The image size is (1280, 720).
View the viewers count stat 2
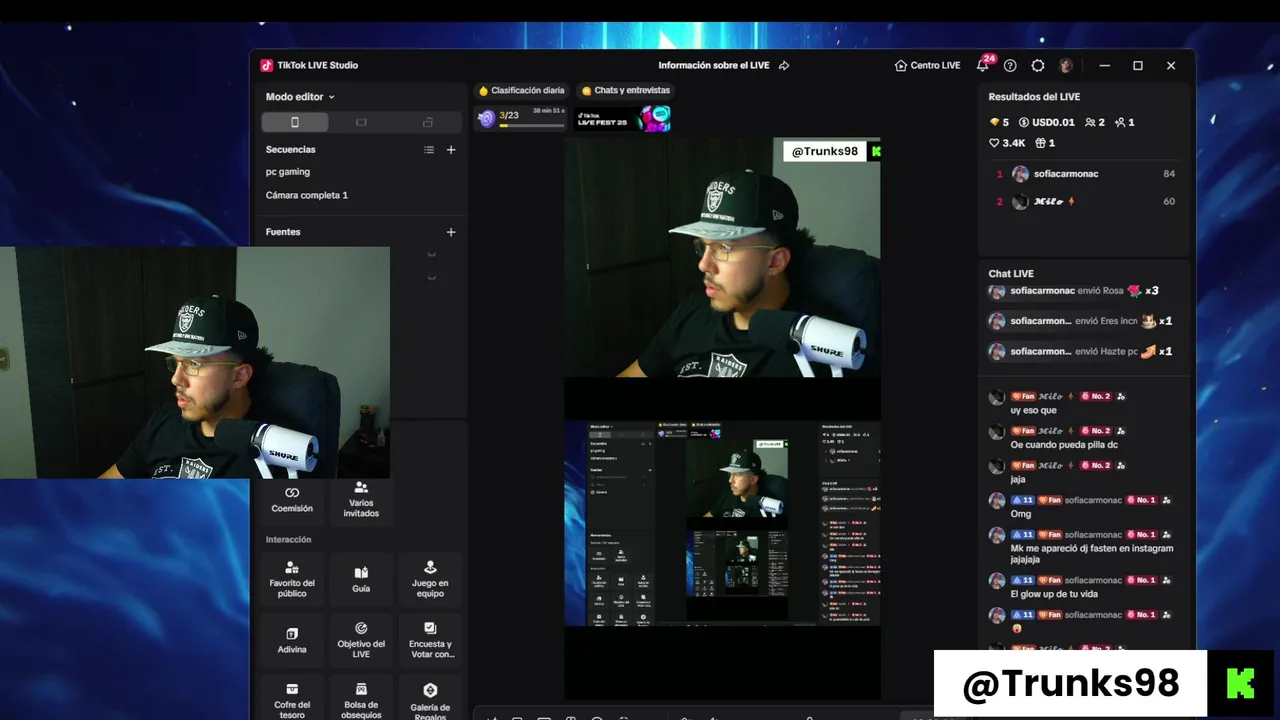point(1095,122)
